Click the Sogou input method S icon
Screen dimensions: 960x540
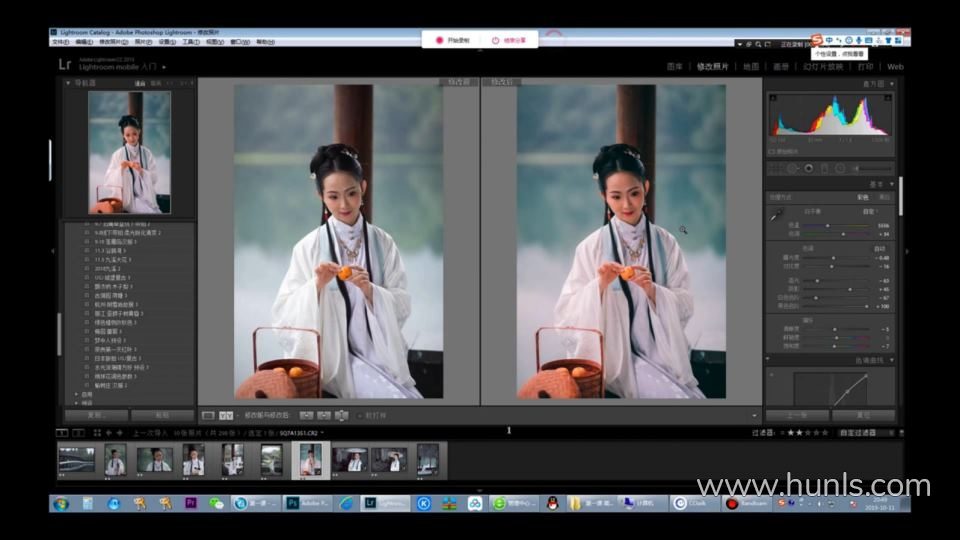(x=816, y=40)
